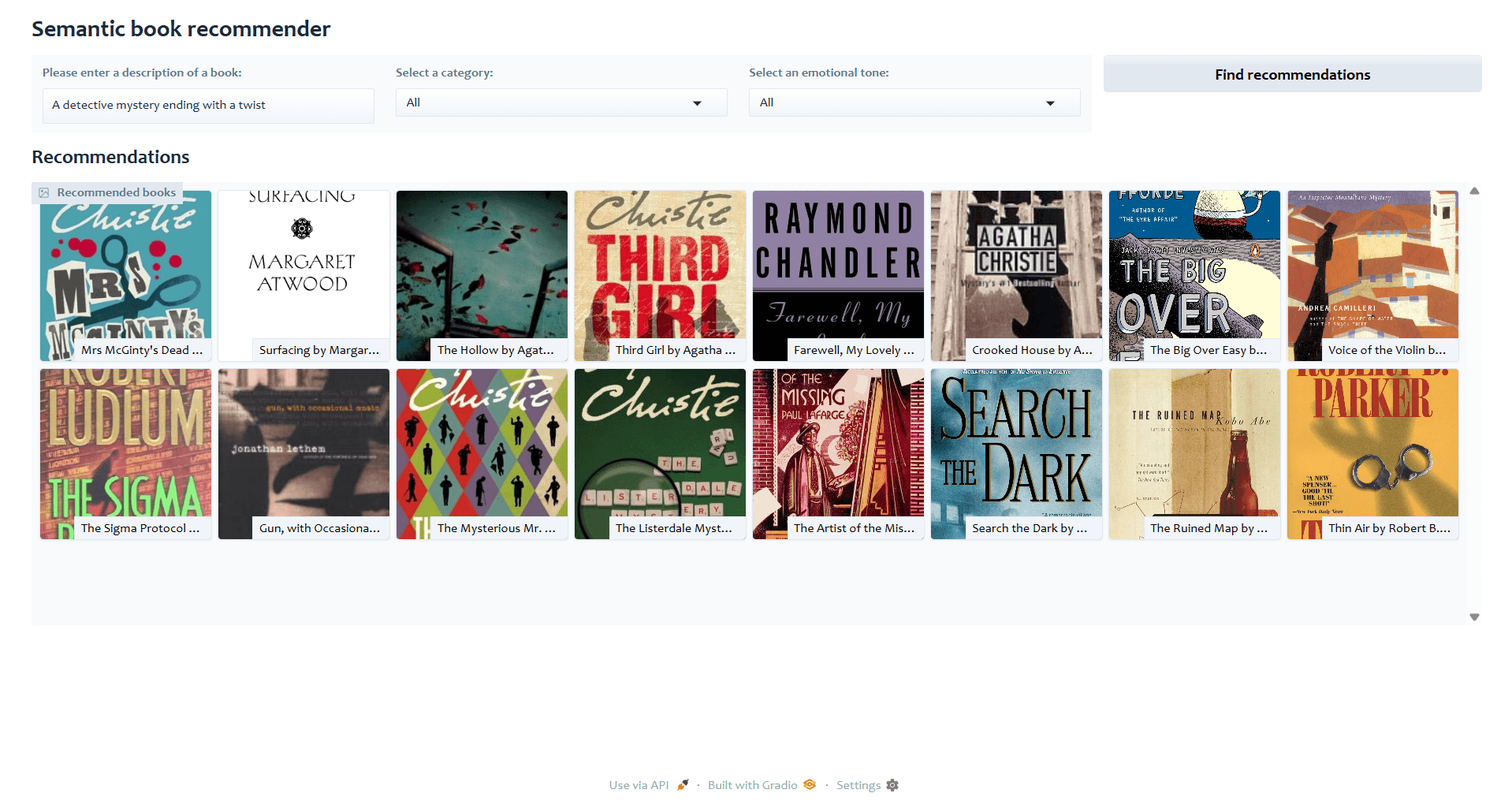Click the scroll-up arrow in the gallery

pos(1473,192)
